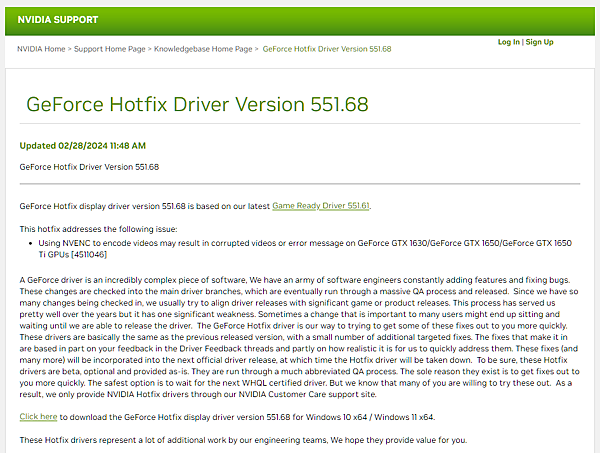600x453 pixels.
Task: Open the Game Ready Driver 551.61 link
Action: 321,206
